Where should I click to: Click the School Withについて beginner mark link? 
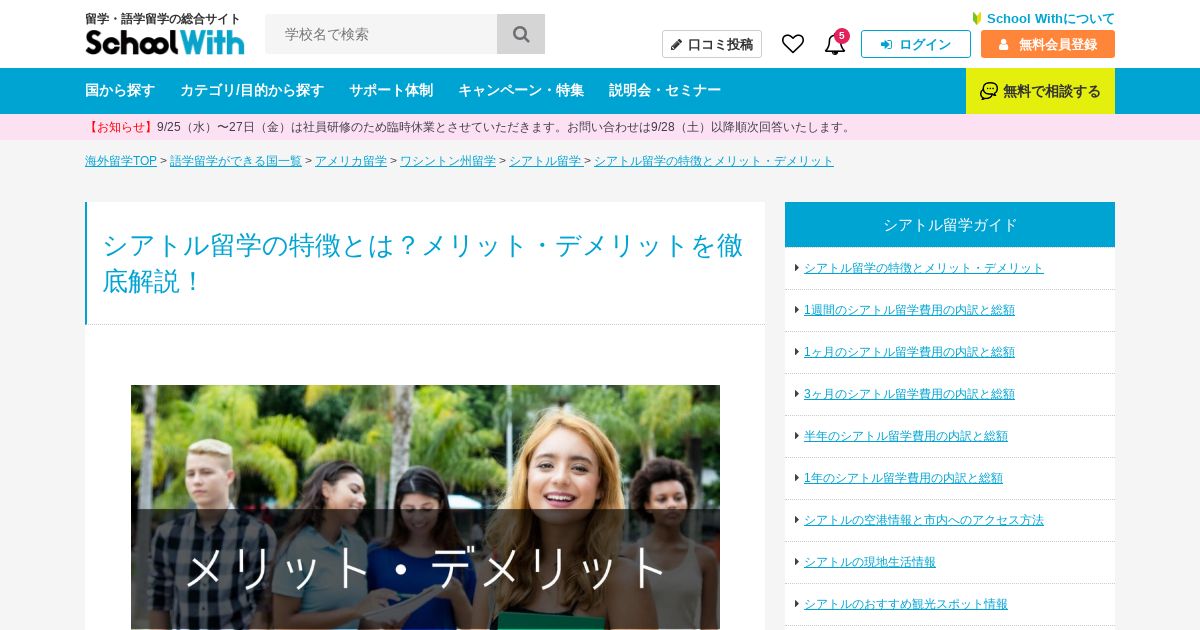(x=1043, y=18)
